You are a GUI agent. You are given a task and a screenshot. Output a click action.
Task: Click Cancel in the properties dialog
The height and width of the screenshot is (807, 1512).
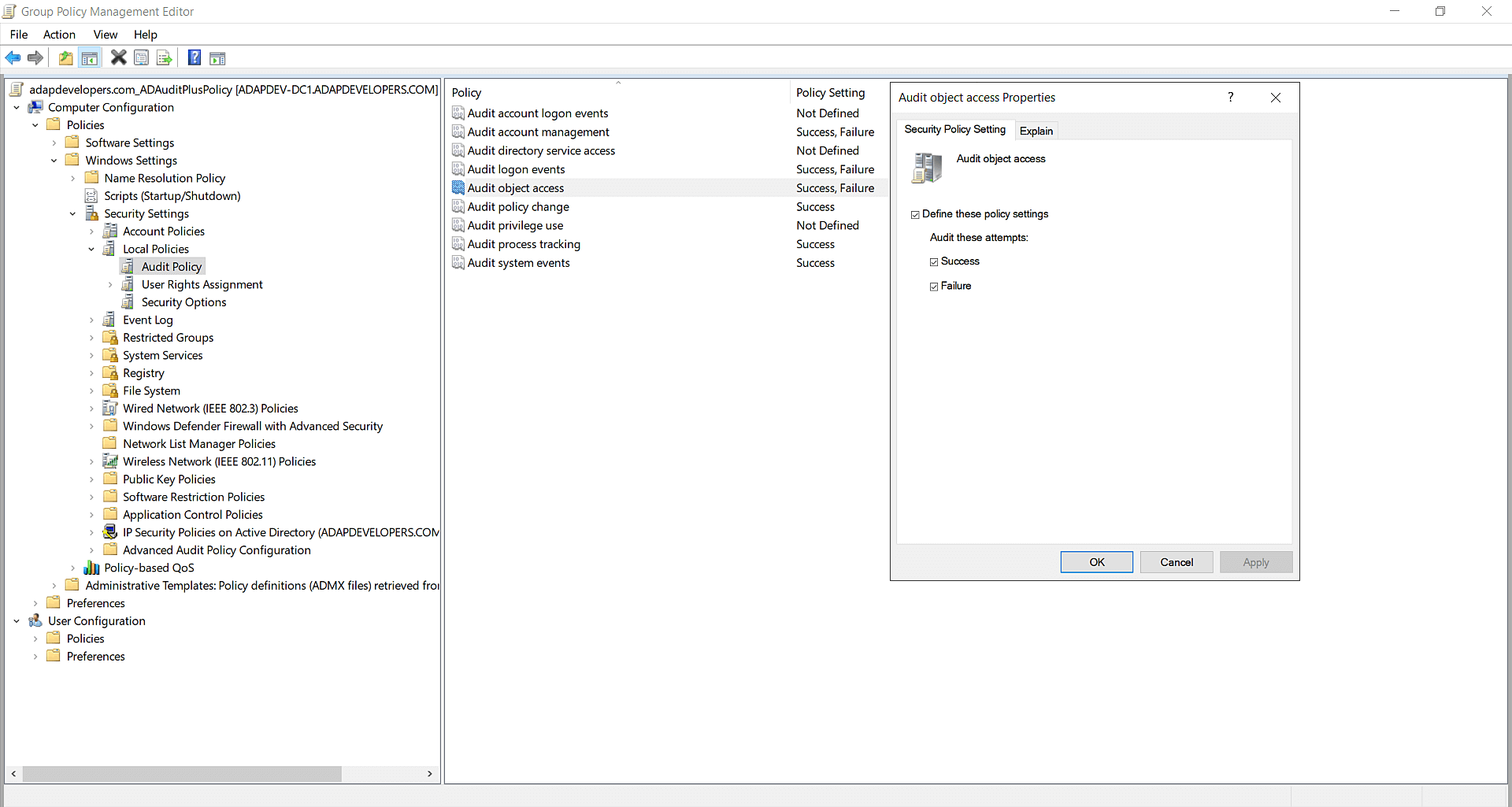(1177, 562)
